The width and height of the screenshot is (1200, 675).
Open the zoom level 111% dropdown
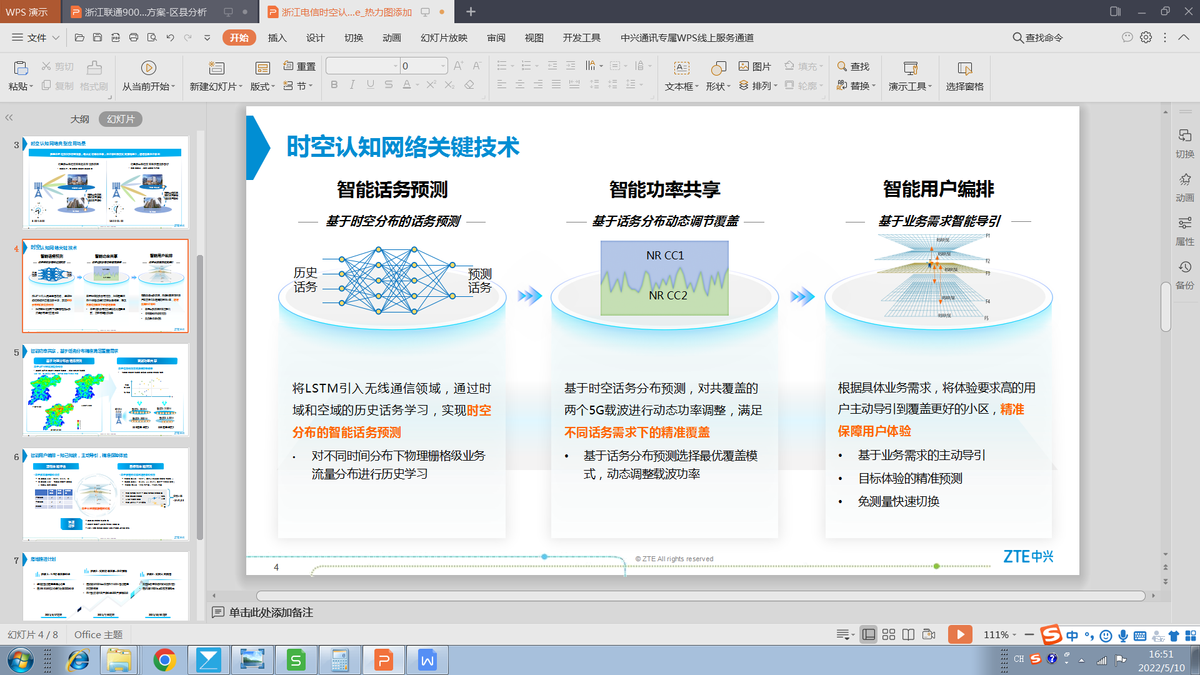(1001, 635)
